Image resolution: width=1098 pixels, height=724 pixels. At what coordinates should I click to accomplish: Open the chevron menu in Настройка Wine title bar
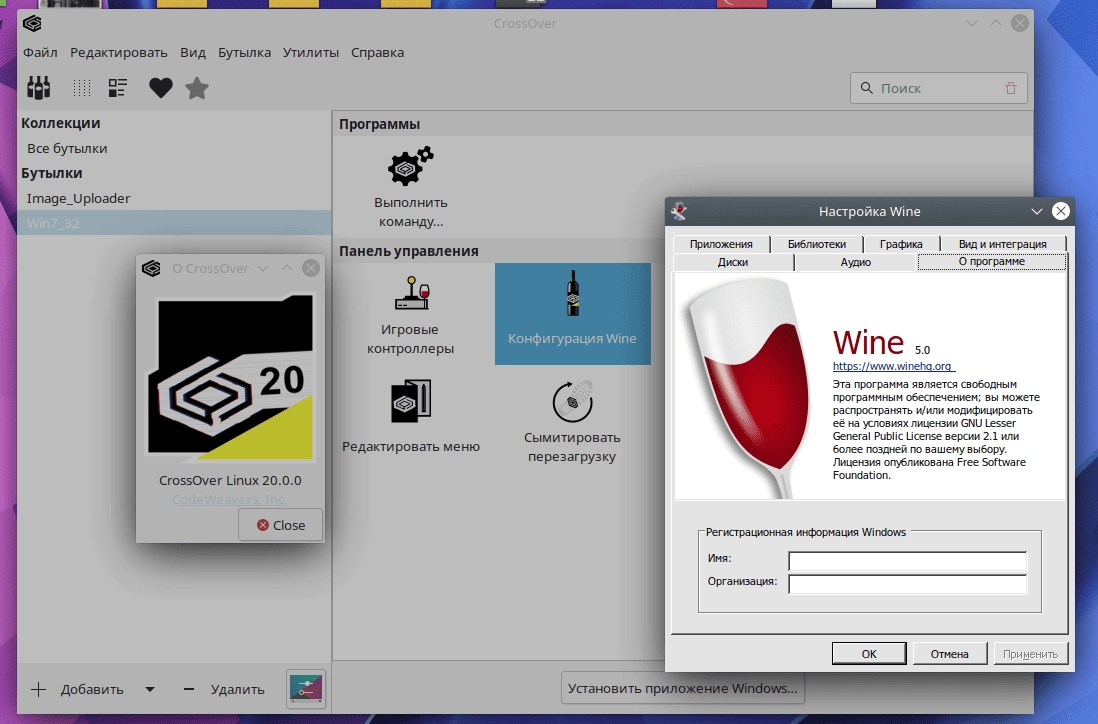coord(1036,211)
